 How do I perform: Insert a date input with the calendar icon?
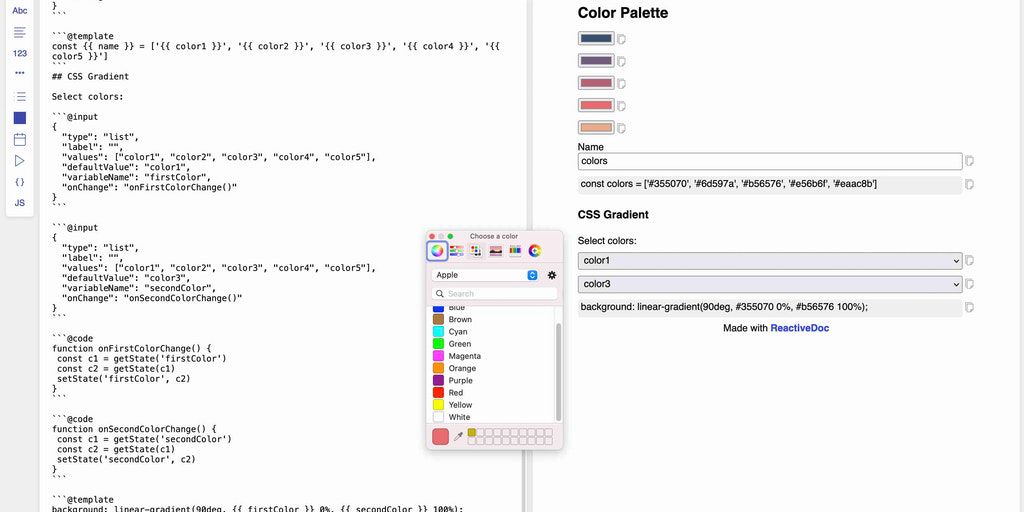(x=20, y=139)
